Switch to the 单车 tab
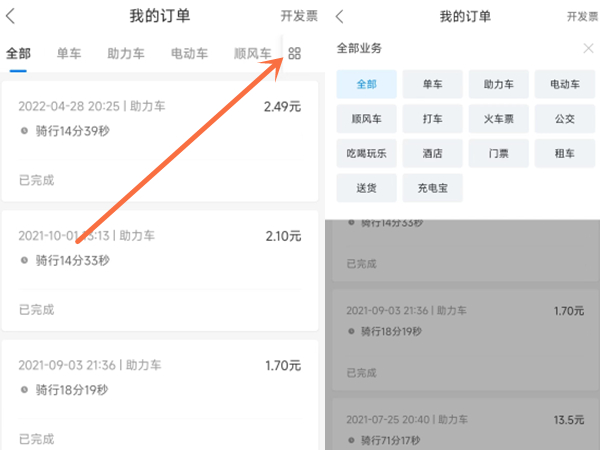The image size is (600, 450). coord(69,54)
